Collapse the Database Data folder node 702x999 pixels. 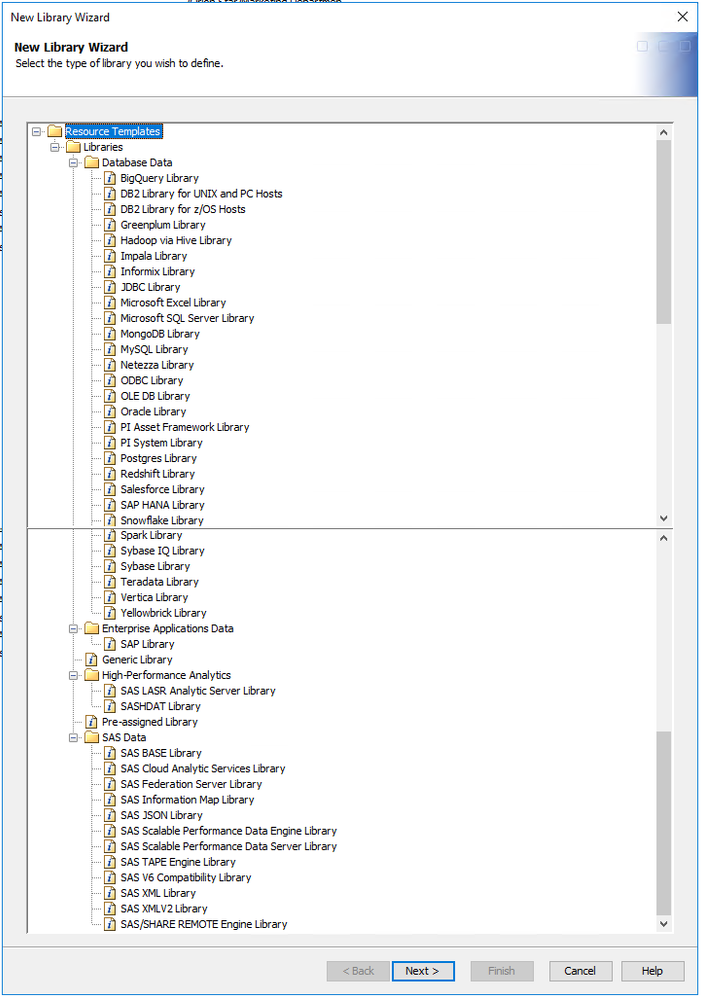[73, 162]
